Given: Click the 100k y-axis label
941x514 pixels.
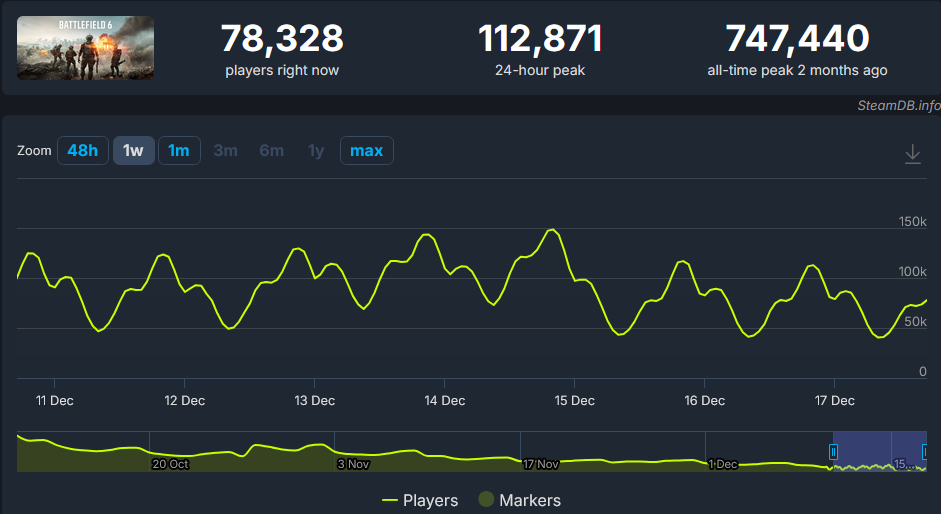Looking at the screenshot, I should pyautogui.click(x=912, y=271).
